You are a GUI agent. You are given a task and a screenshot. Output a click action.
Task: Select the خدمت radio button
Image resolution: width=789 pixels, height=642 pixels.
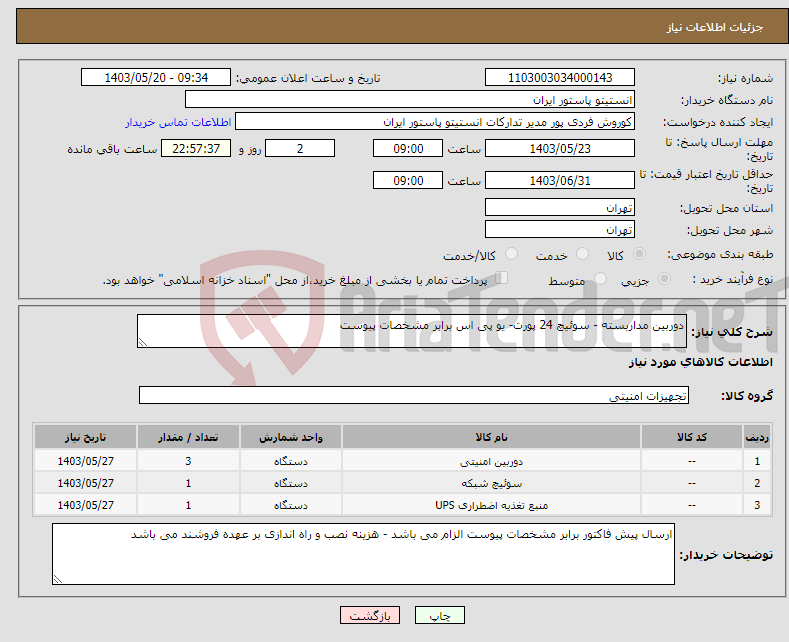pos(582,254)
